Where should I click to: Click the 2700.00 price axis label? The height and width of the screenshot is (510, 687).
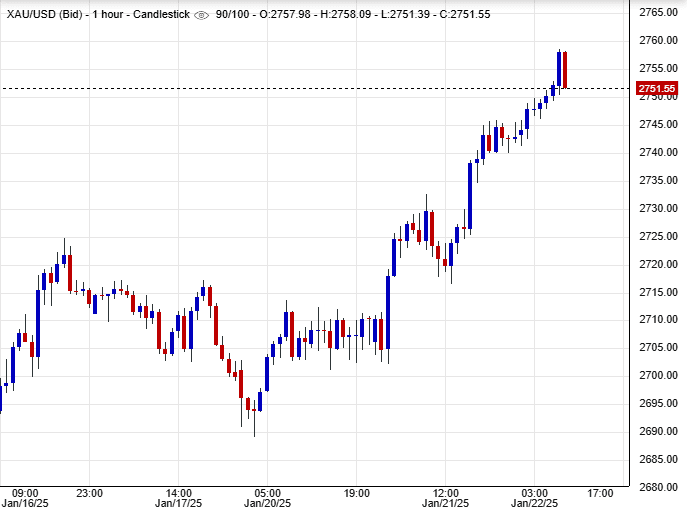[x=658, y=375]
